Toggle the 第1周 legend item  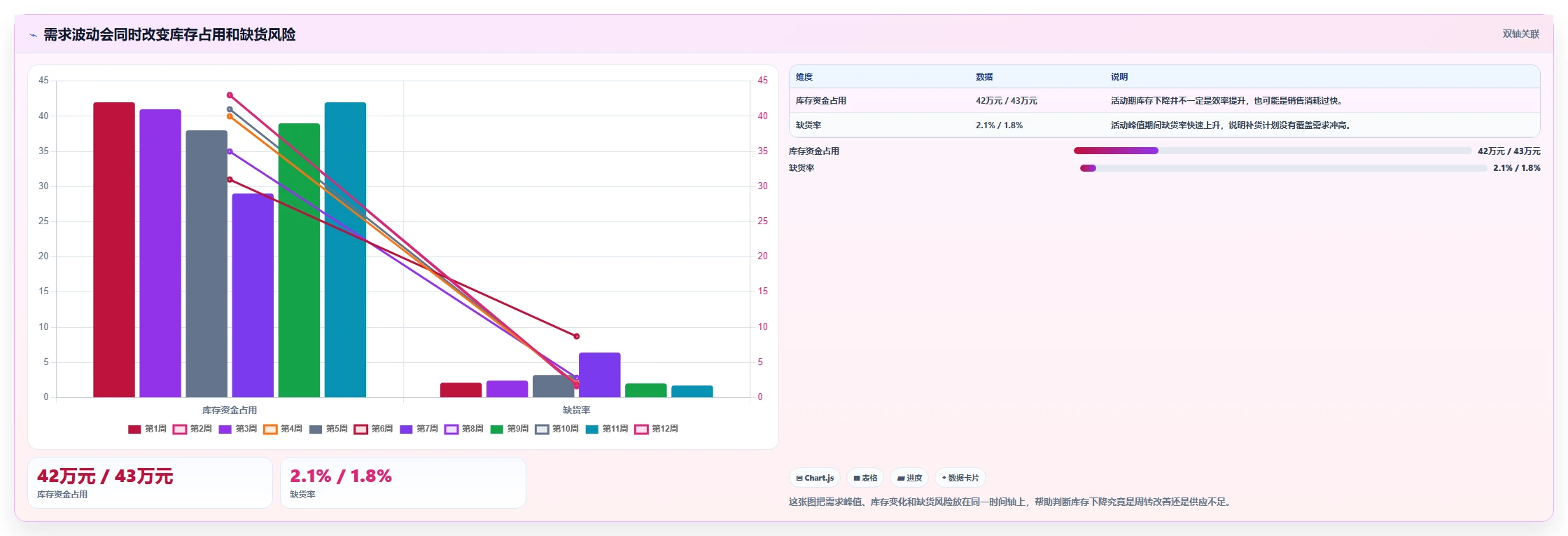(147, 429)
